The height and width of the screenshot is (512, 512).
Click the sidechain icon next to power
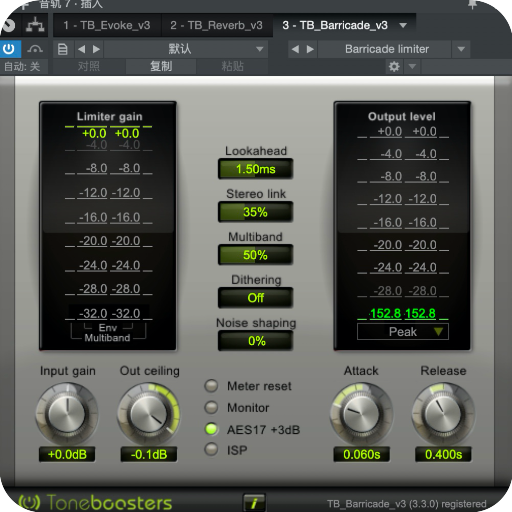pos(35,49)
